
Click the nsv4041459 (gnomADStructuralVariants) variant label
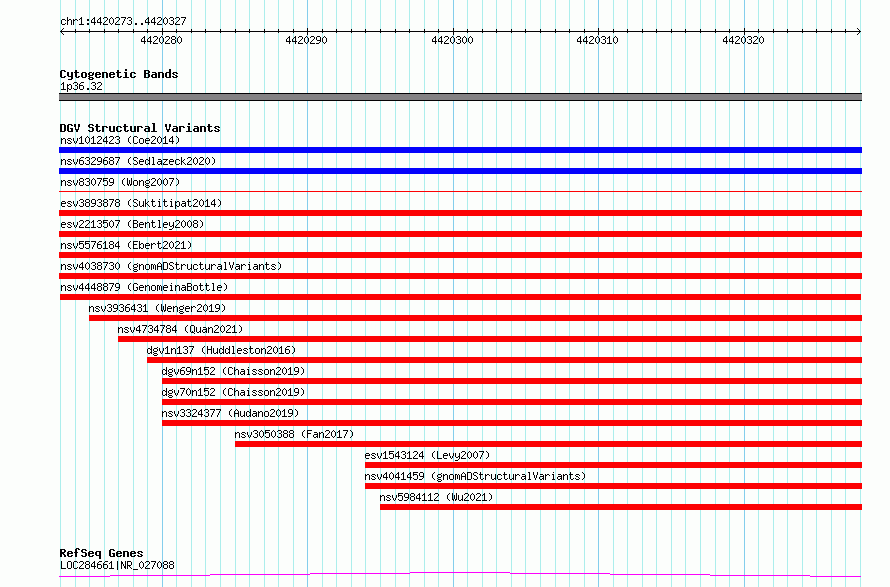(475, 476)
